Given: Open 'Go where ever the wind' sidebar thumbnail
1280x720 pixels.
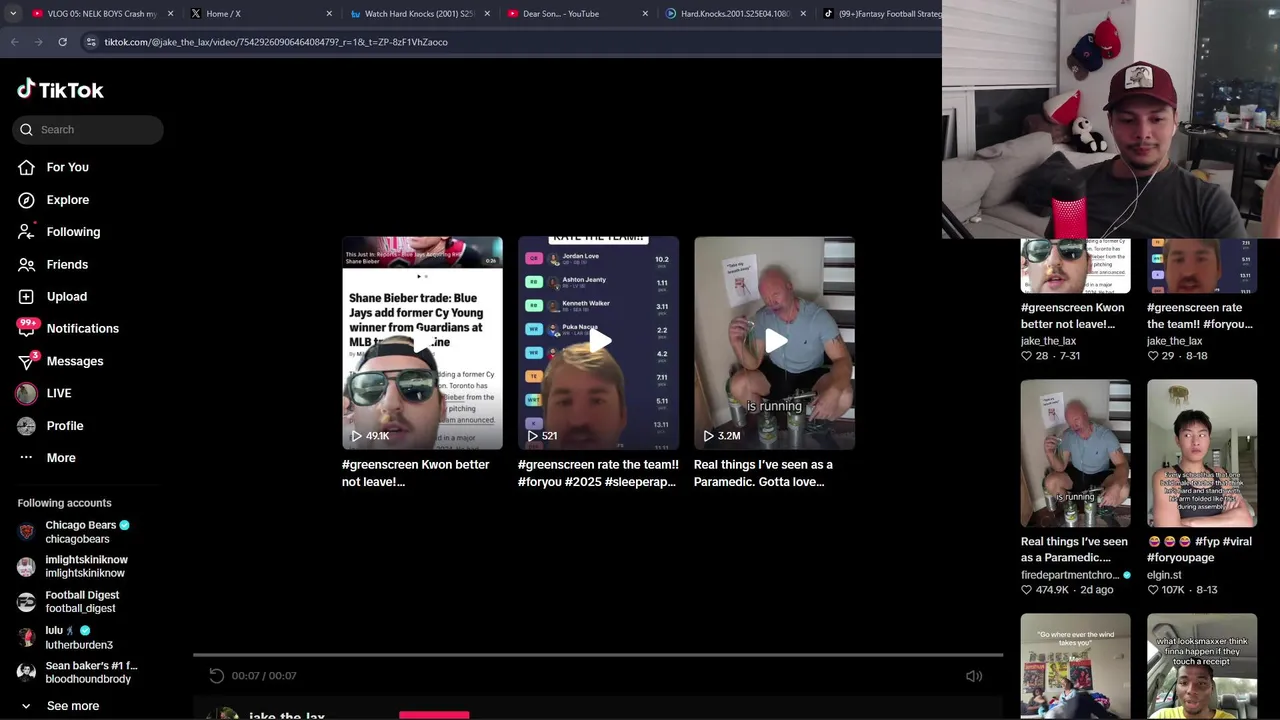Looking at the screenshot, I should (x=1075, y=666).
